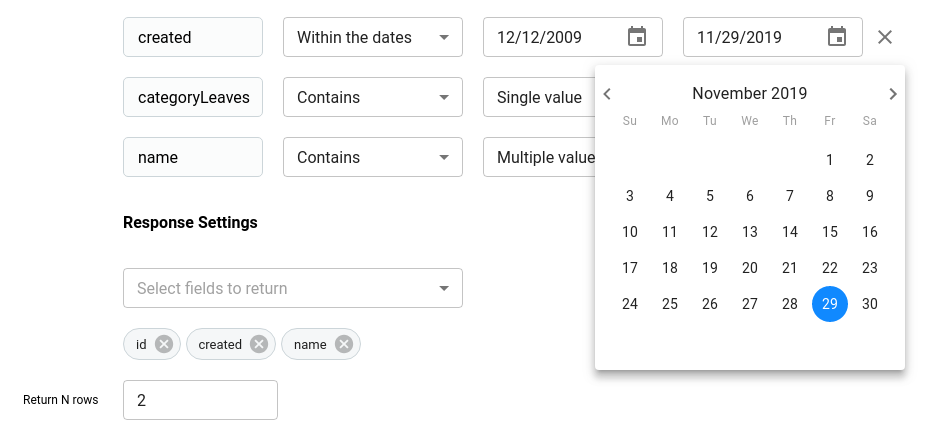Pick November 1 in the calendar
The height and width of the screenshot is (432, 943).
[x=830, y=160]
